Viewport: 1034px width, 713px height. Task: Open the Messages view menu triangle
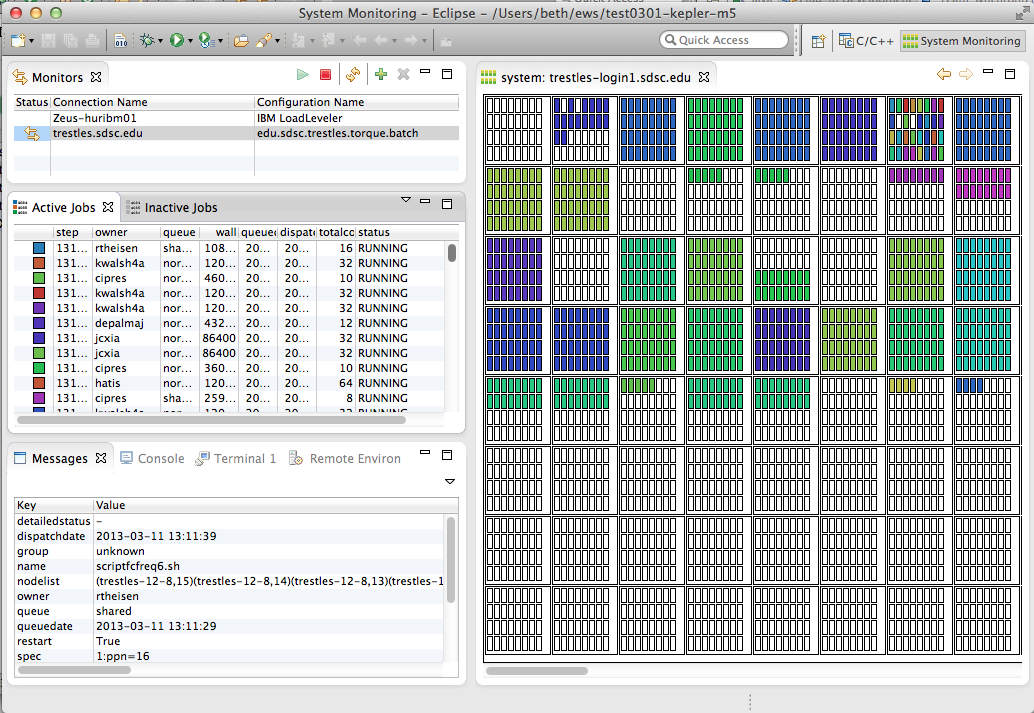[x=450, y=481]
